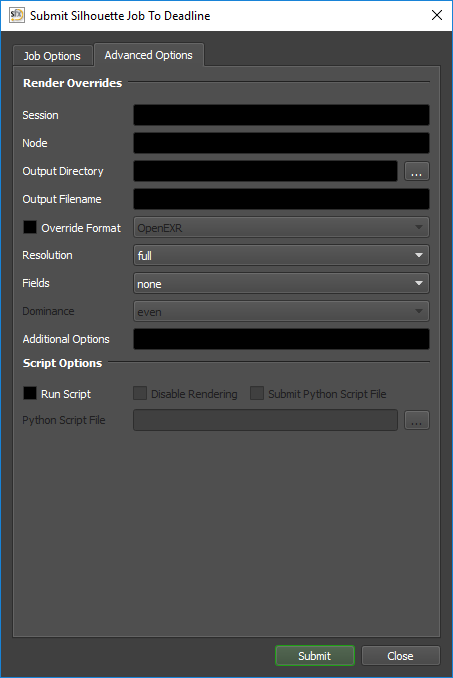The height and width of the screenshot is (678, 453).
Task: Click into the Node text field
Action: [x=281, y=143]
